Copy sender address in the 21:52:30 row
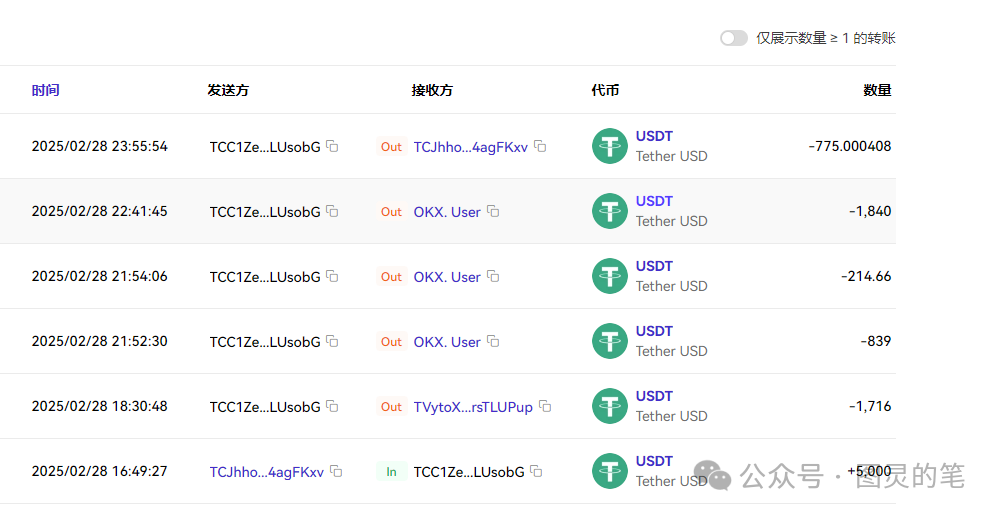Image resolution: width=997 pixels, height=516 pixels. [332, 341]
